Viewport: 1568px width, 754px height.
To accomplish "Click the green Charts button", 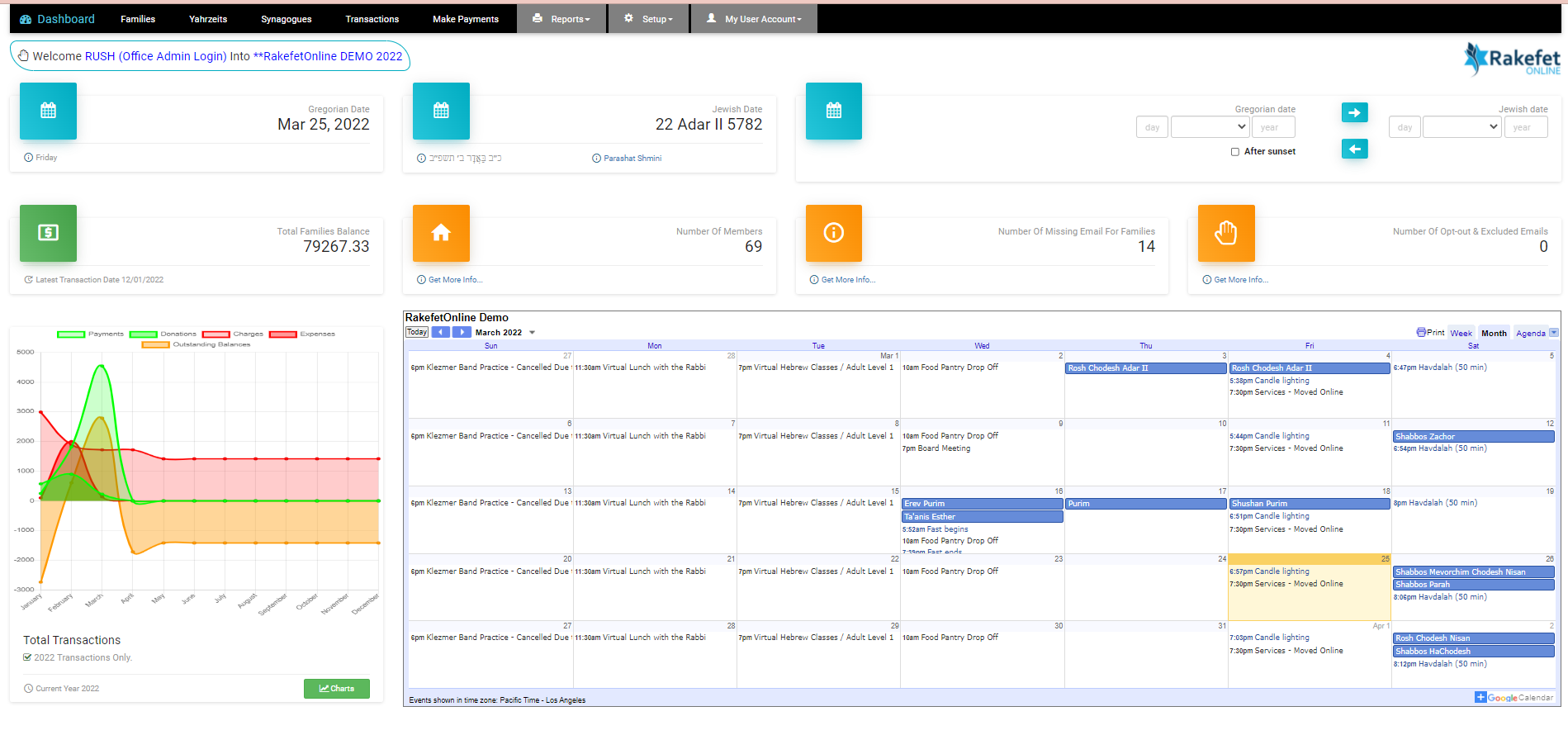I will click(337, 688).
